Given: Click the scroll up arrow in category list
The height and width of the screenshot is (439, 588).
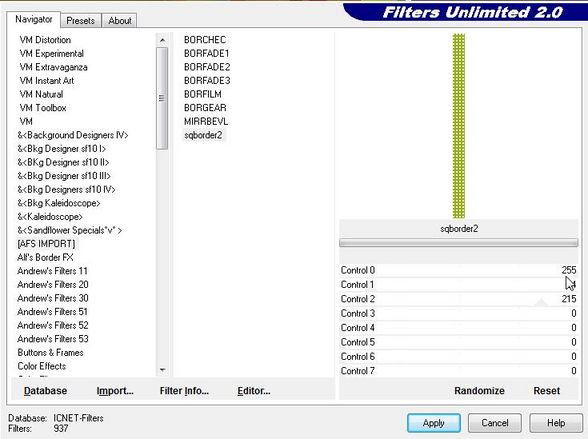Looking at the screenshot, I should click(x=162, y=40).
